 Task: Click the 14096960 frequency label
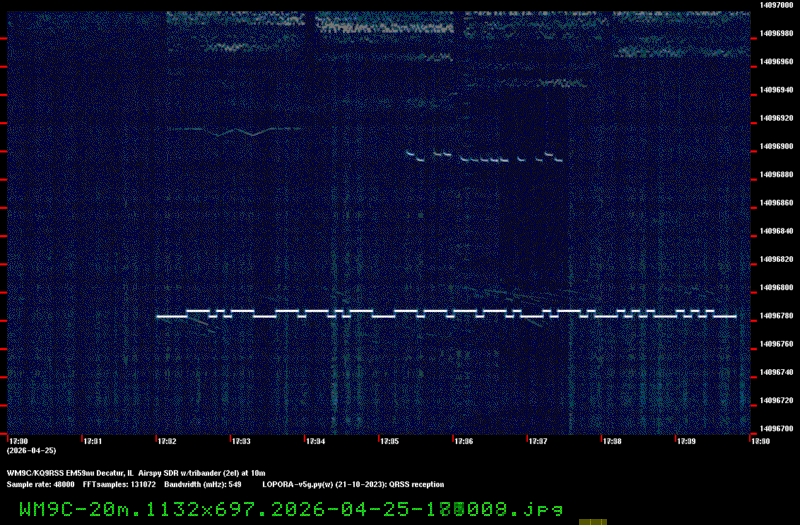pyautogui.click(x=777, y=62)
